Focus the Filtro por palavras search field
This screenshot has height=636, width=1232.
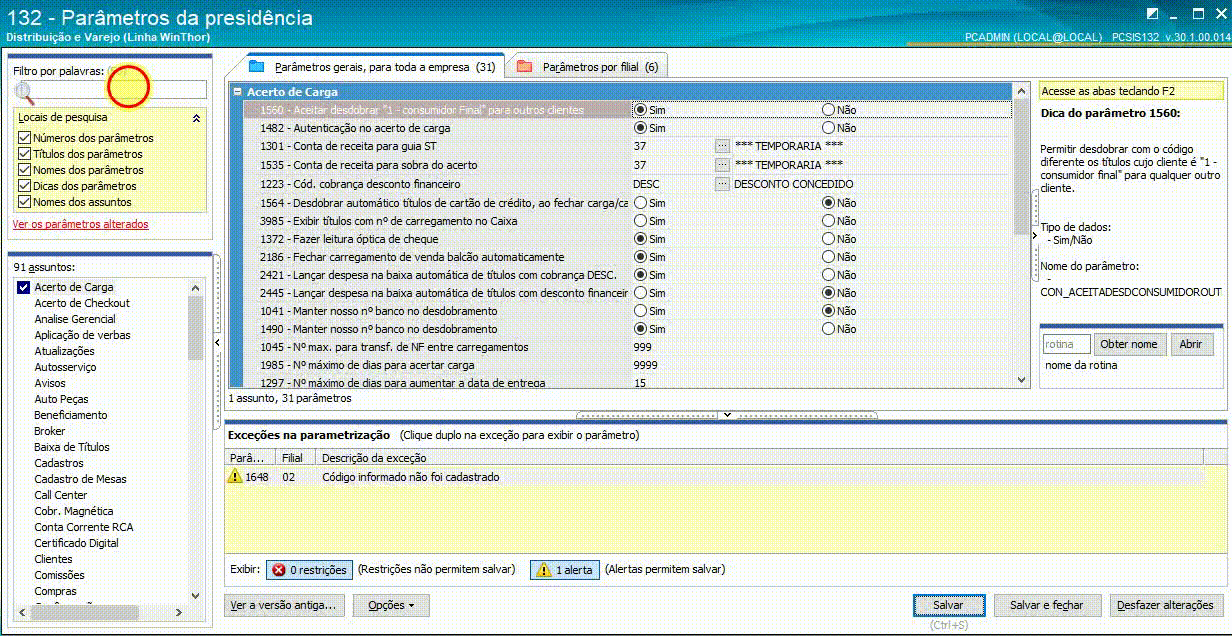tap(121, 90)
